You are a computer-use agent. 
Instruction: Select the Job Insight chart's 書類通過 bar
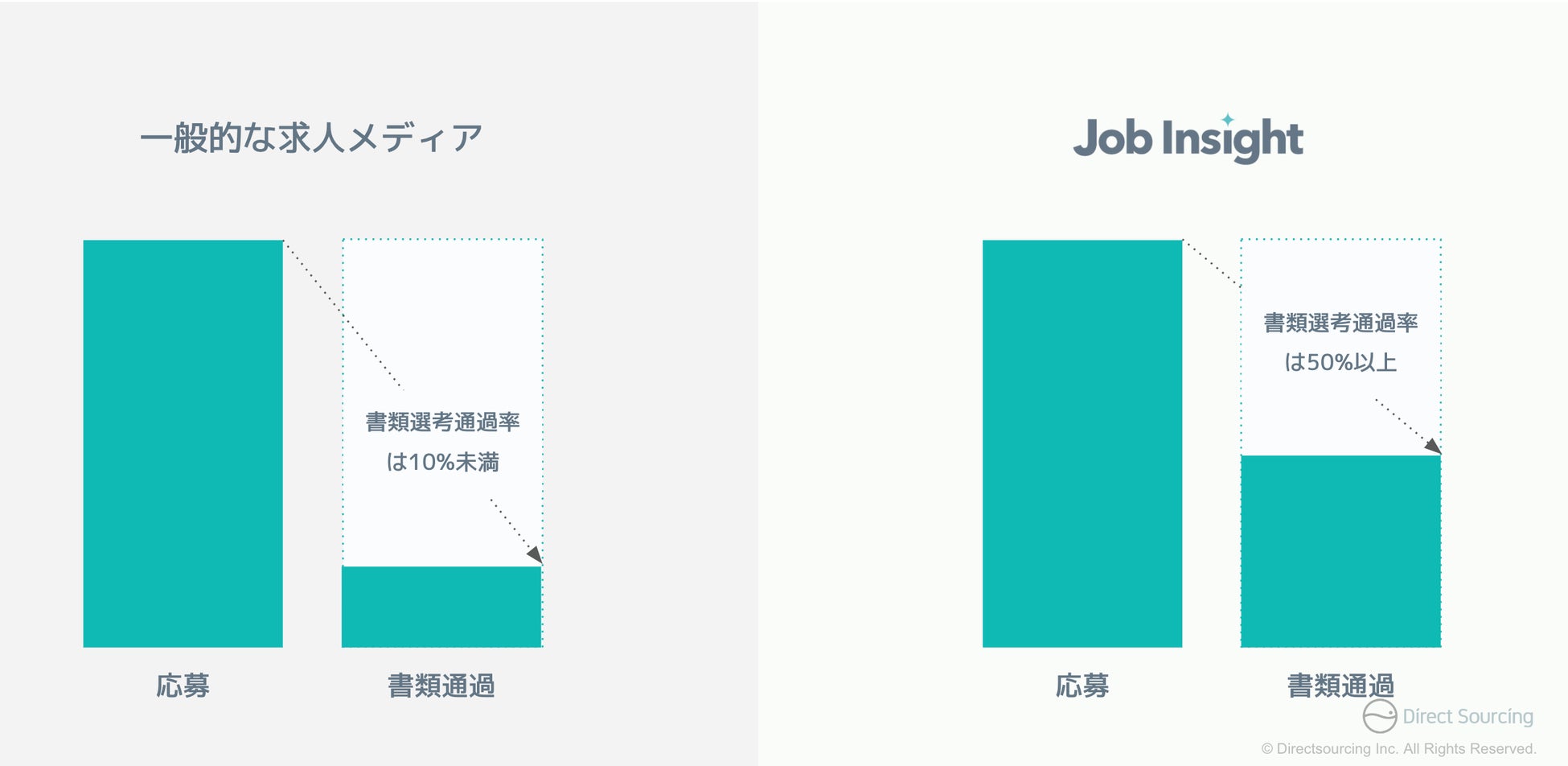(1340, 551)
